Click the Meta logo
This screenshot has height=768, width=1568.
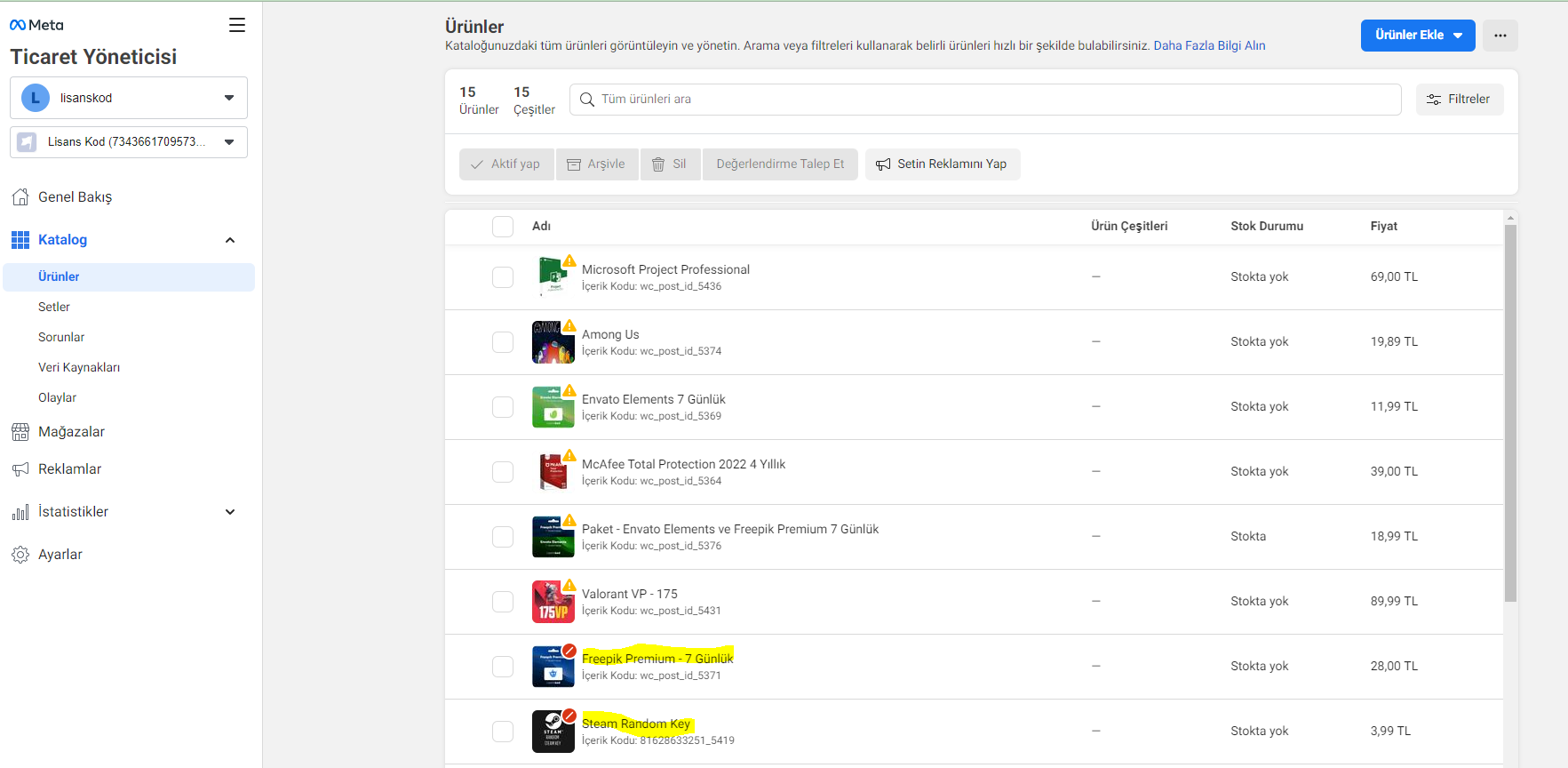[36, 25]
